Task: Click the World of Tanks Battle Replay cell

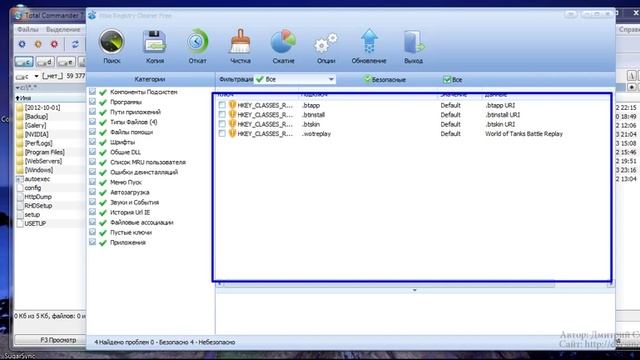Action: pyautogui.click(x=524, y=133)
